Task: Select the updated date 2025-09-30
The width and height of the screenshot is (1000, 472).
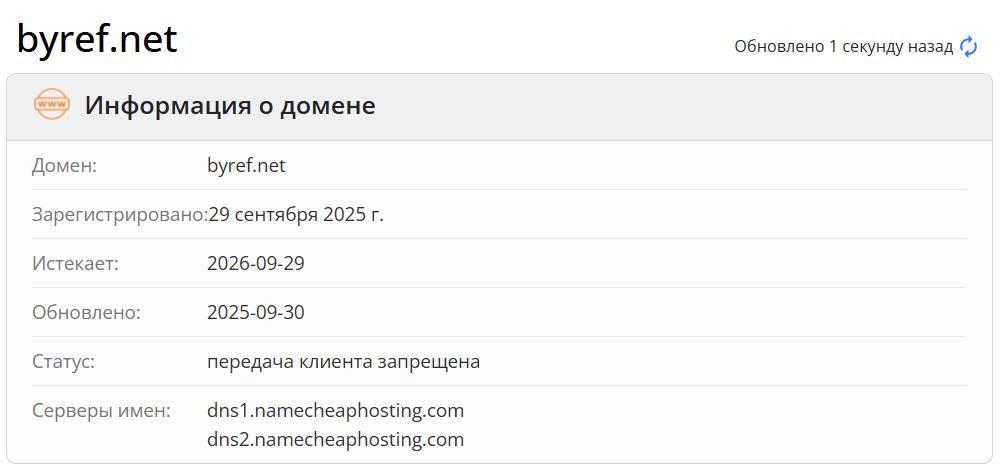Action: (x=255, y=312)
